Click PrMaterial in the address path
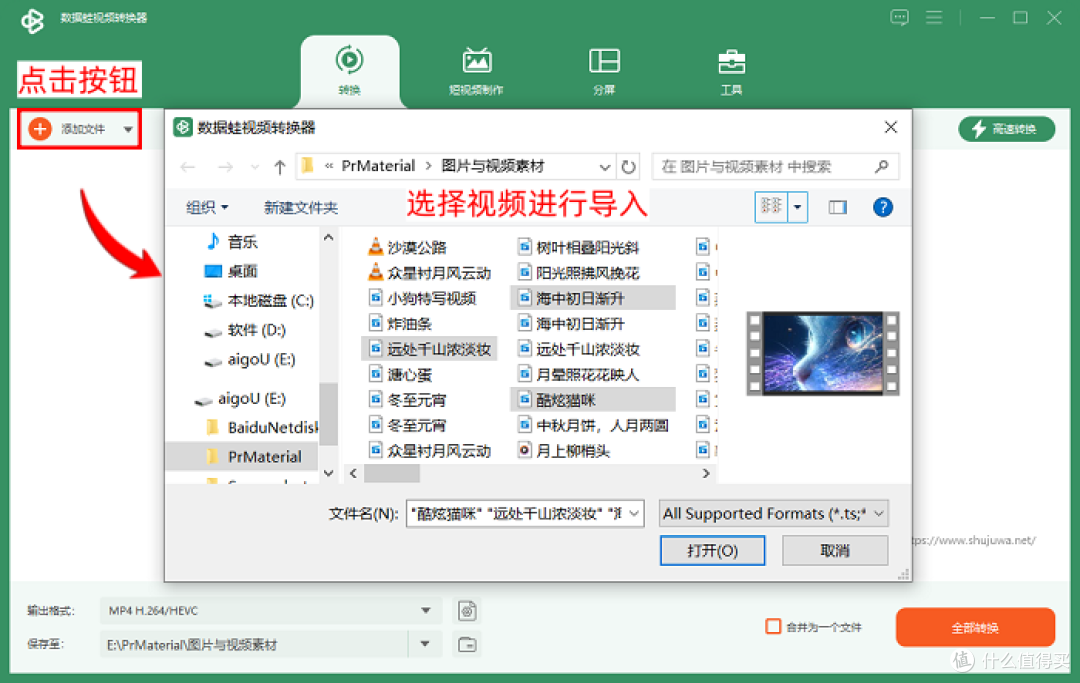Image resolution: width=1080 pixels, height=683 pixels. (378, 166)
